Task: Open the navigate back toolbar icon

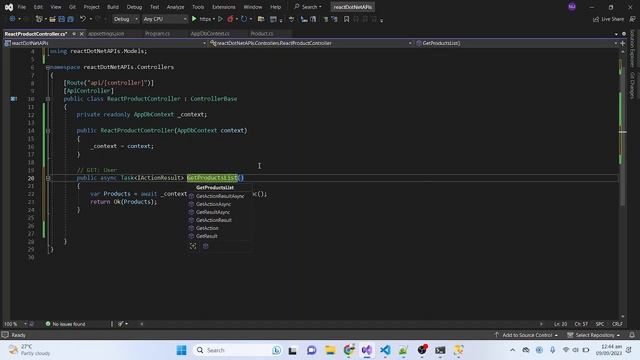Action: 12,19
